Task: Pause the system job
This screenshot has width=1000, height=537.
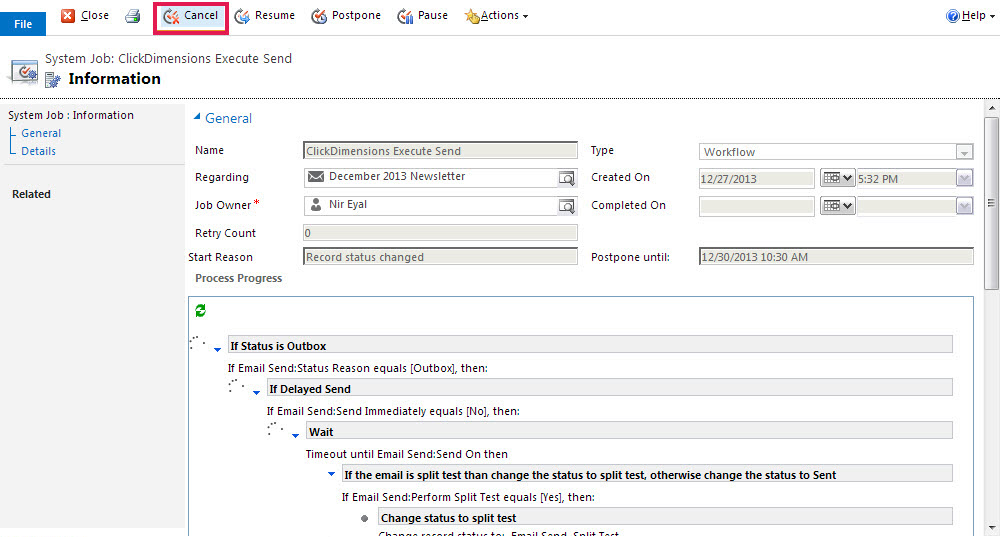Action: coord(422,16)
